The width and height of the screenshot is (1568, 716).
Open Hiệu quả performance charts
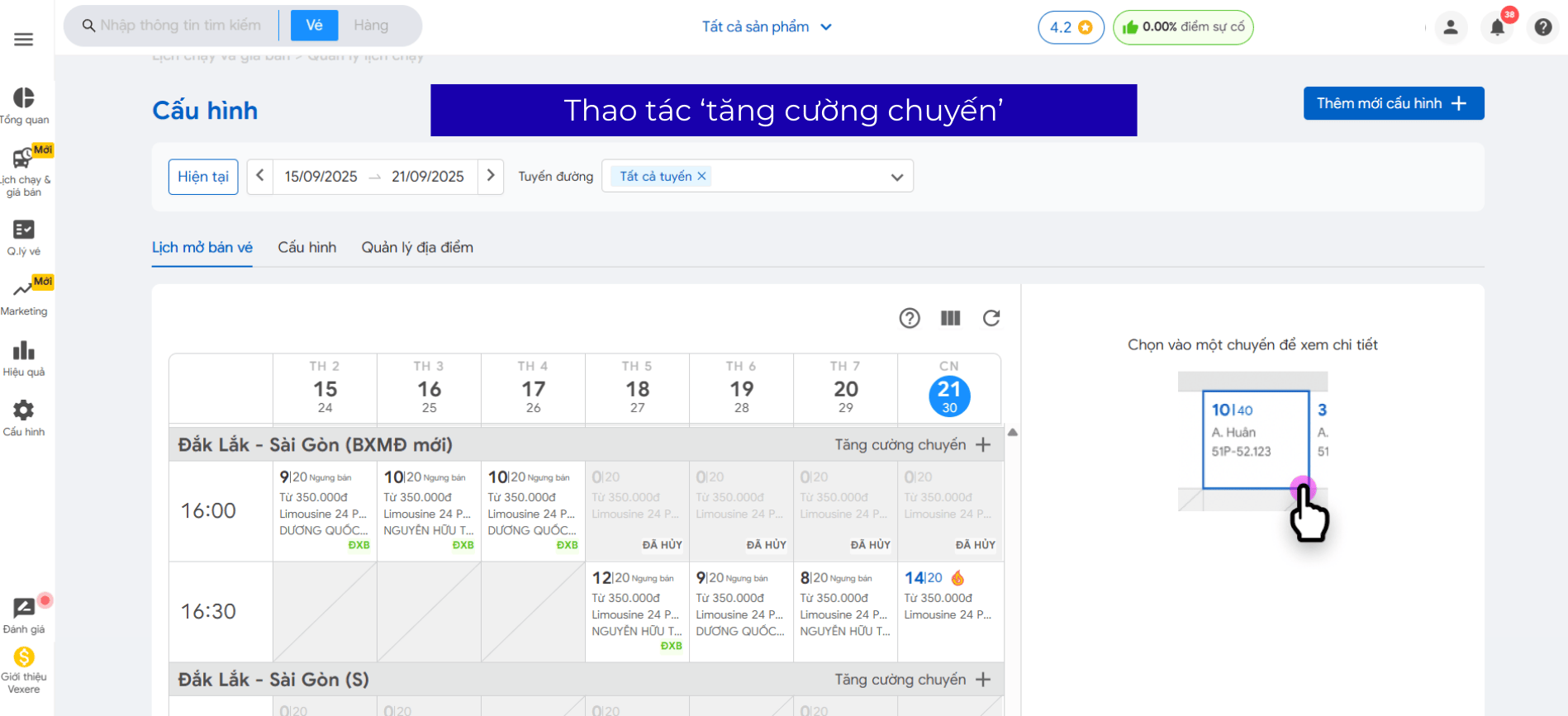click(x=24, y=358)
